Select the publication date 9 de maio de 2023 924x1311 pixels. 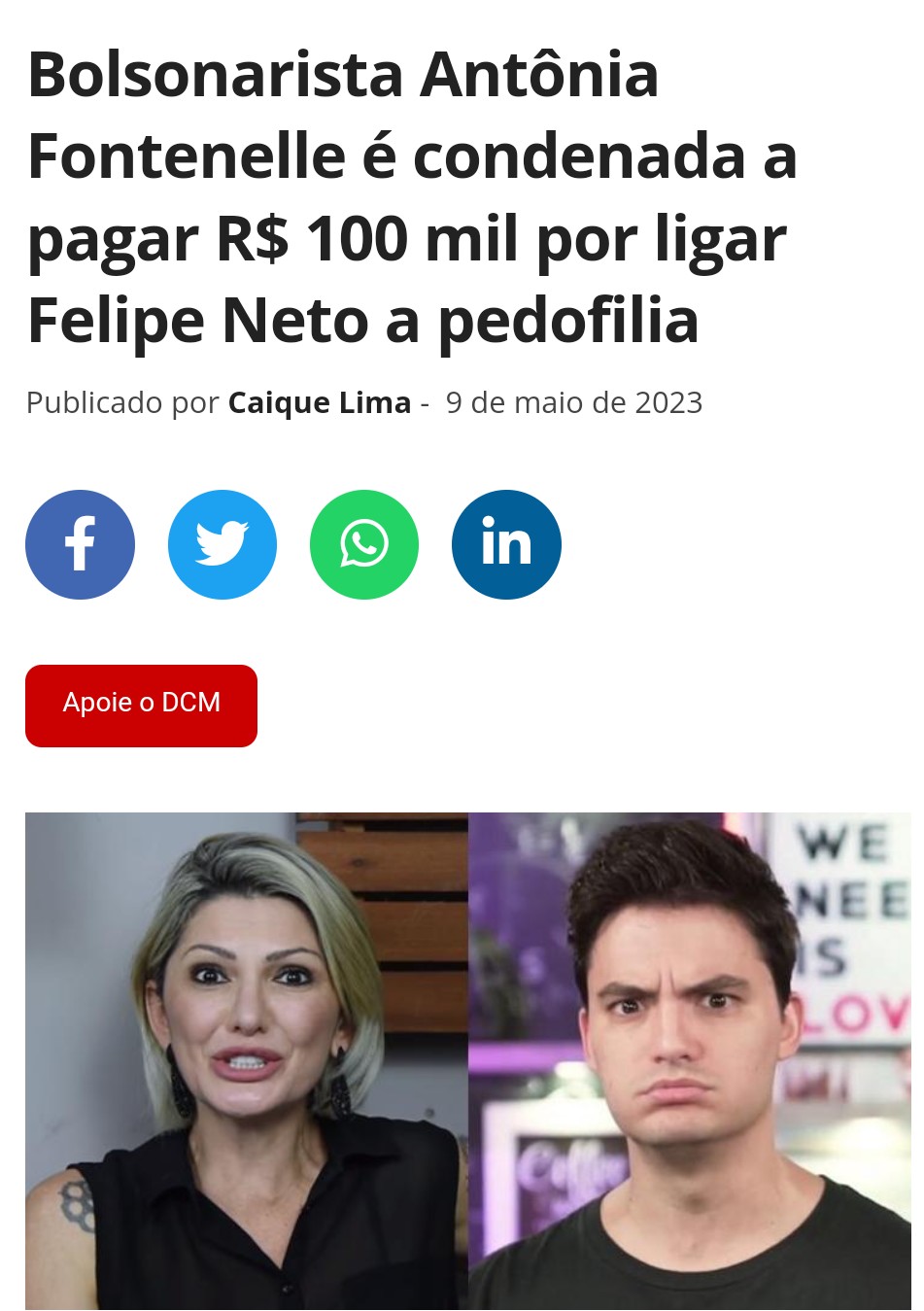tap(574, 402)
